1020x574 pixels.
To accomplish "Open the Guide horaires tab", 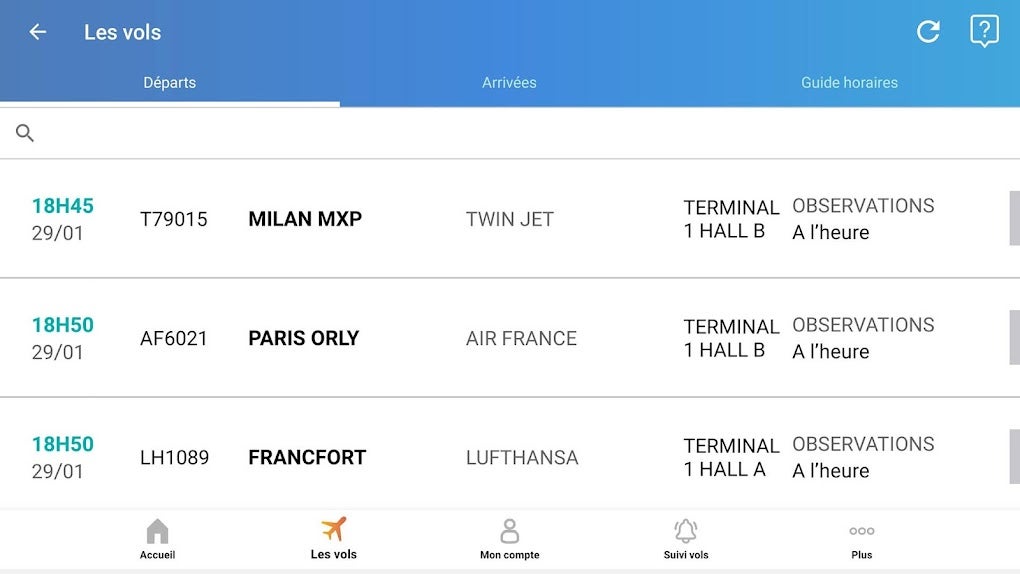I will 849,83.
